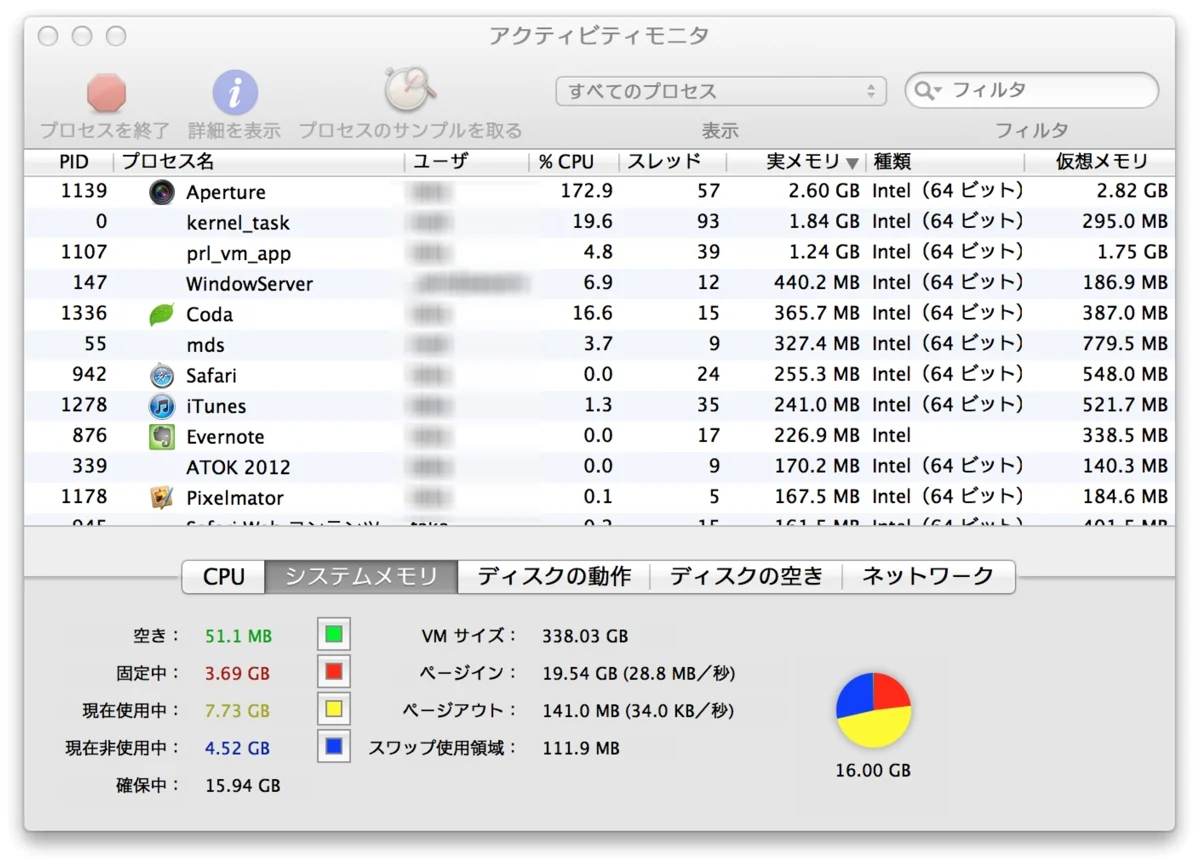Select the green Coda leaf icon
The image size is (1200, 866).
click(162, 314)
